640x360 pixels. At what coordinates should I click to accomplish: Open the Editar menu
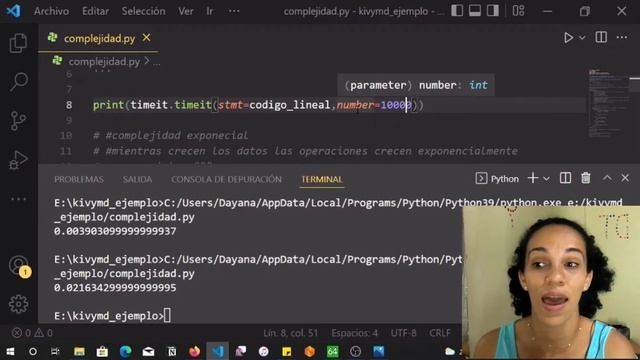(x=96, y=11)
